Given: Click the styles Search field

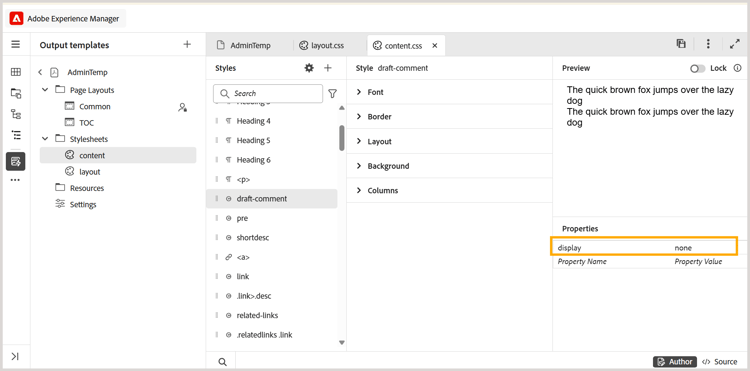Looking at the screenshot, I should (268, 93).
